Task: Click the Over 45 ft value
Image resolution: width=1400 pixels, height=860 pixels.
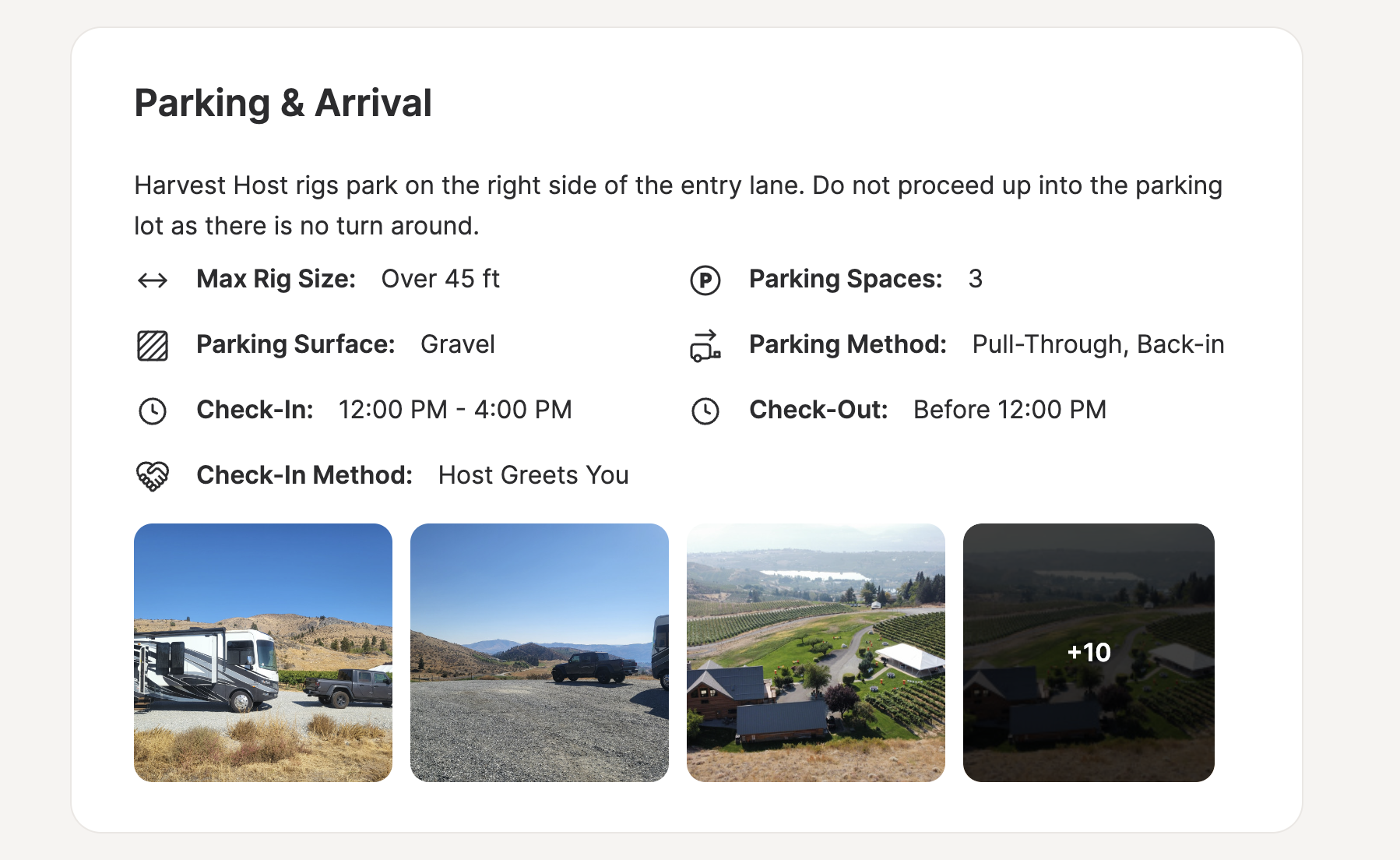Action: 441,279
